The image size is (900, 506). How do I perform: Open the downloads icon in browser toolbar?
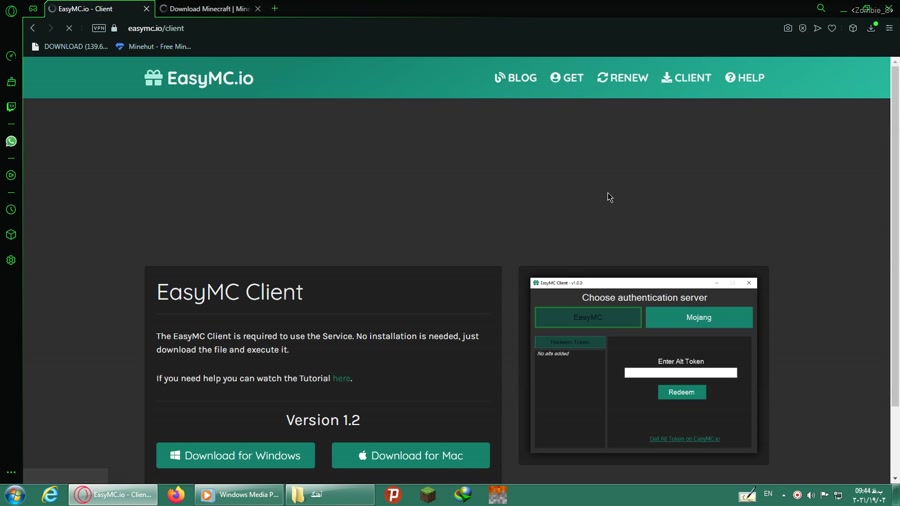(x=871, y=28)
